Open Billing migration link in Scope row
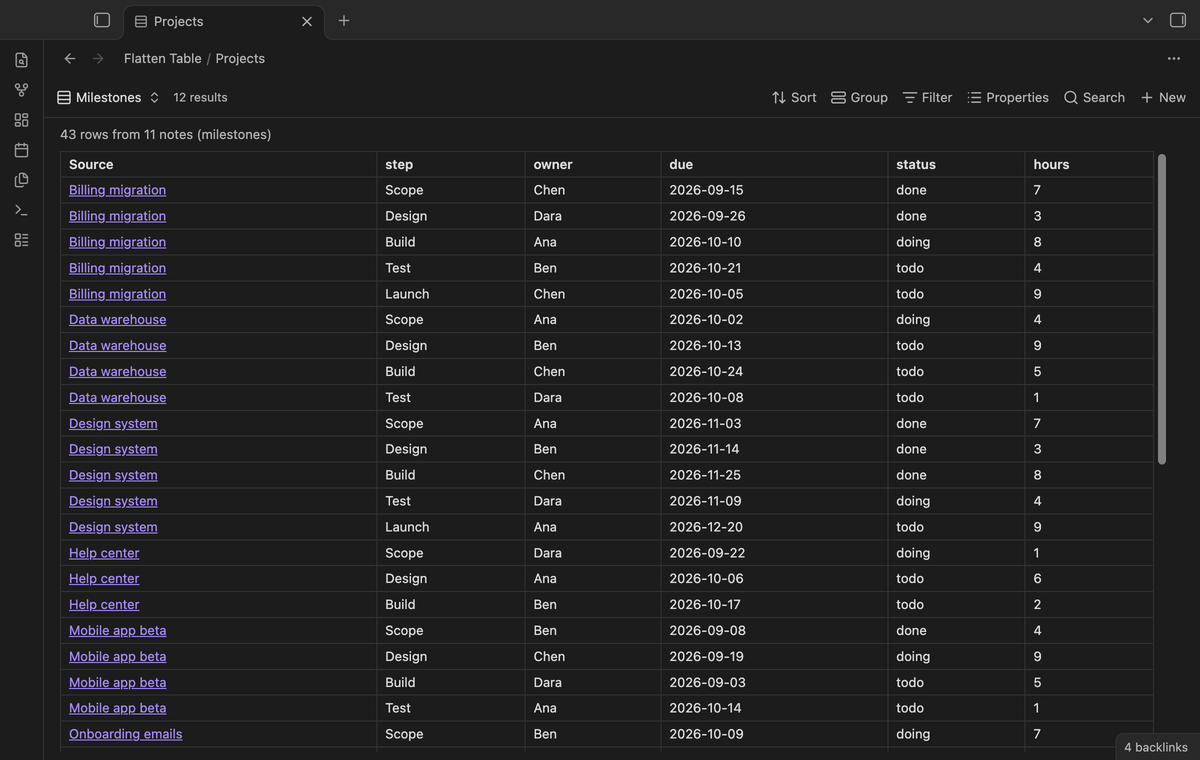1200x760 pixels. tap(117, 190)
